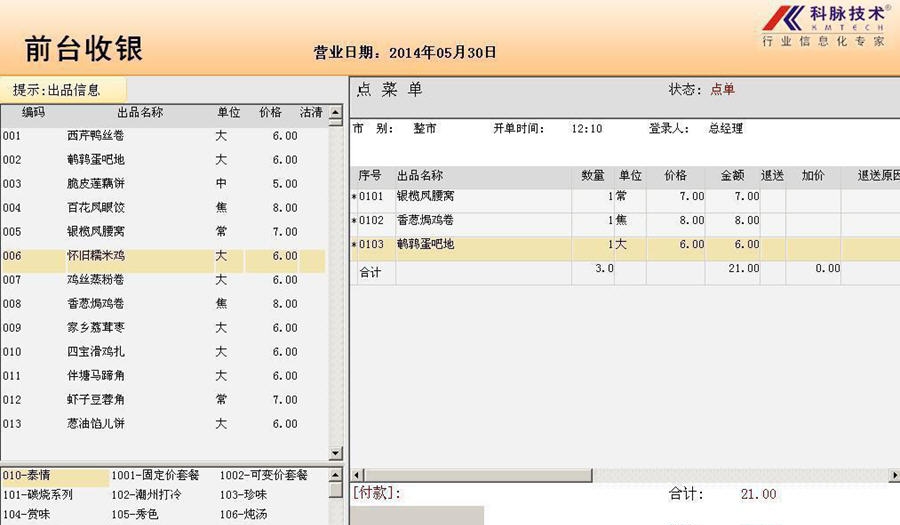Click the 沽清 column header

(x=311, y=112)
